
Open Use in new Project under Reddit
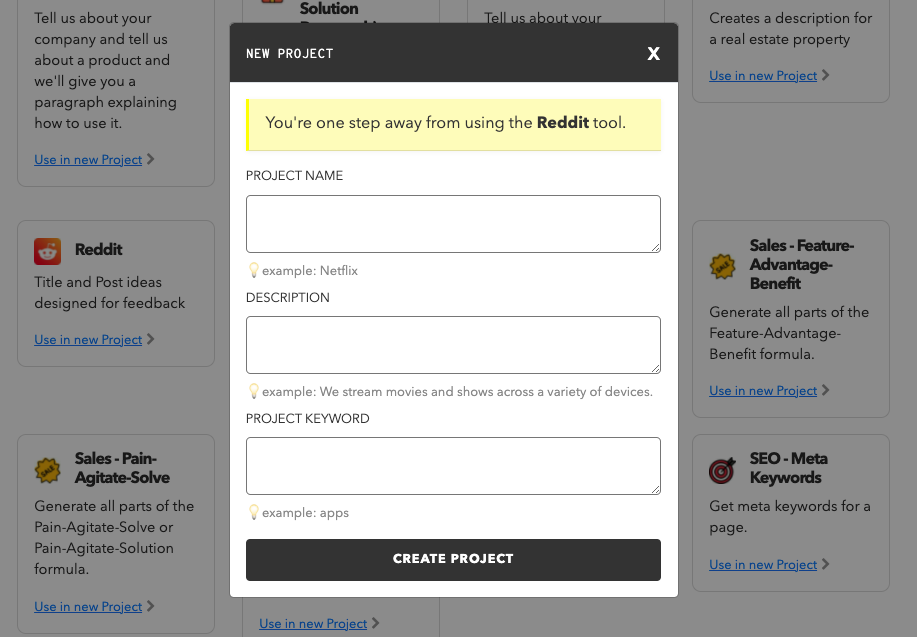(x=88, y=340)
